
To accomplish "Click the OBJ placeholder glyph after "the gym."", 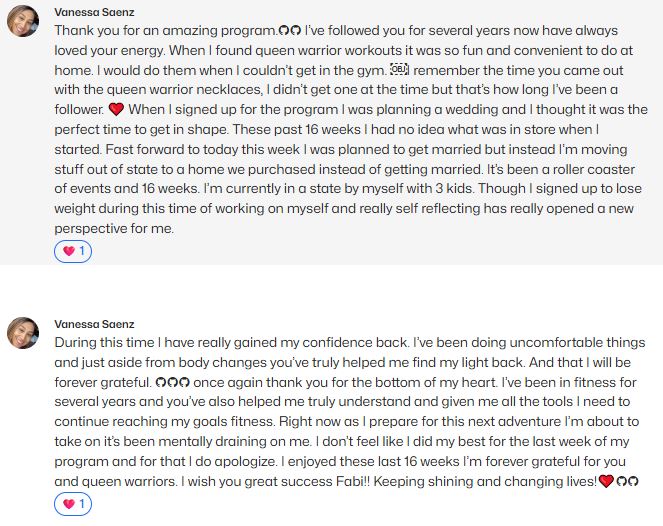I will (x=399, y=69).
